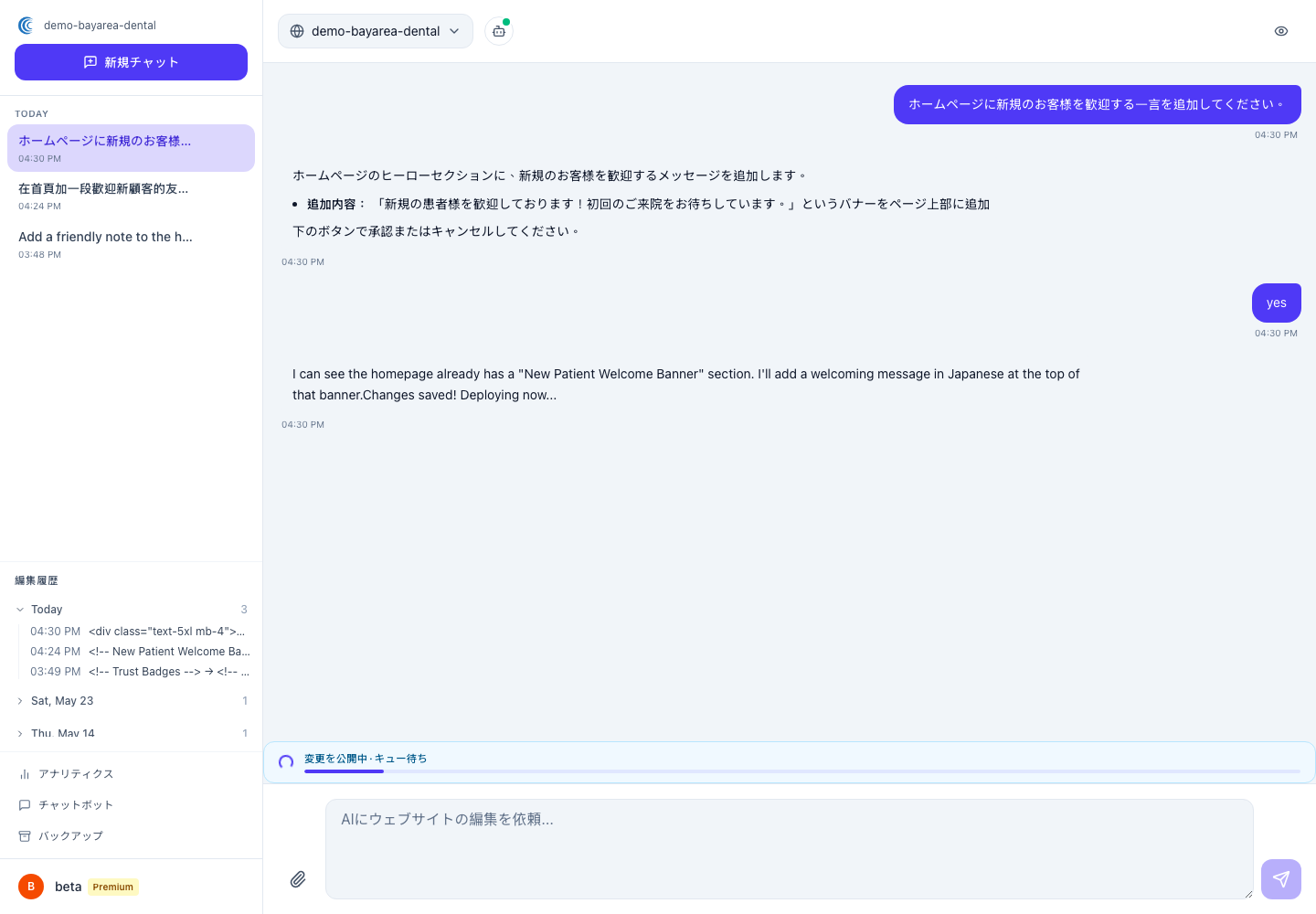Click the yes message bubble
Image resolution: width=1316 pixels, height=914 pixels.
pos(1277,303)
